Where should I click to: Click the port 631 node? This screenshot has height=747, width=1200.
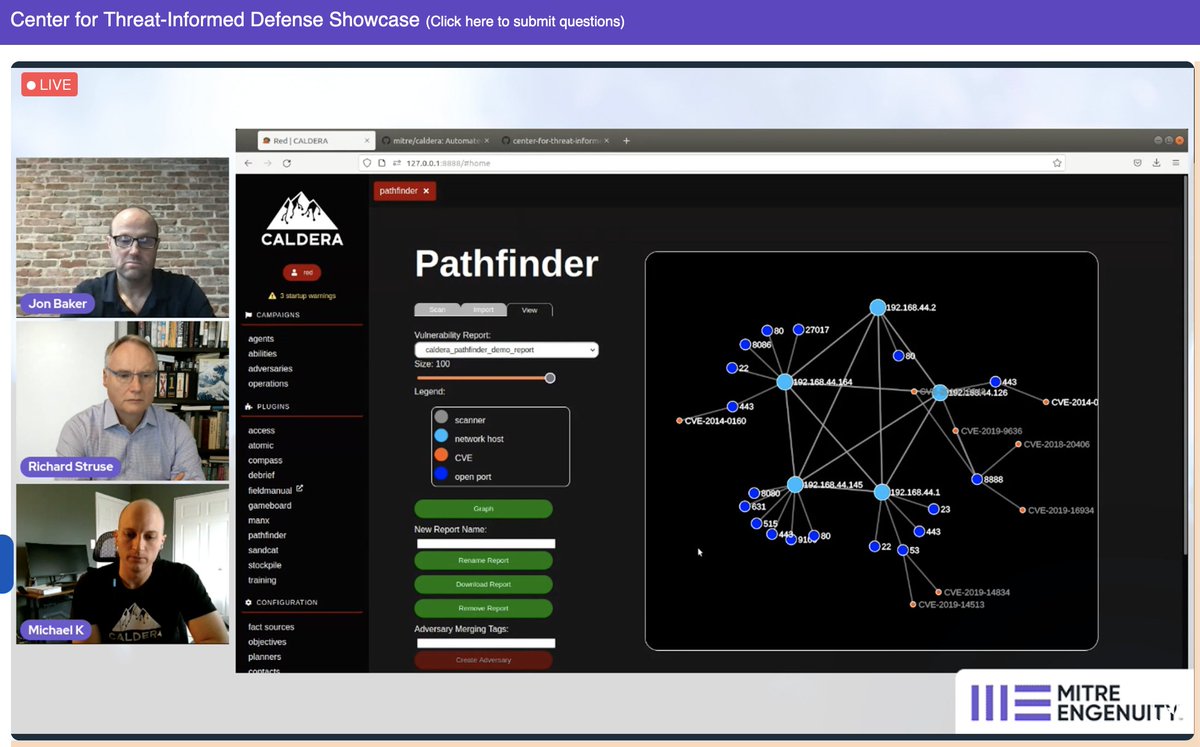[745, 507]
